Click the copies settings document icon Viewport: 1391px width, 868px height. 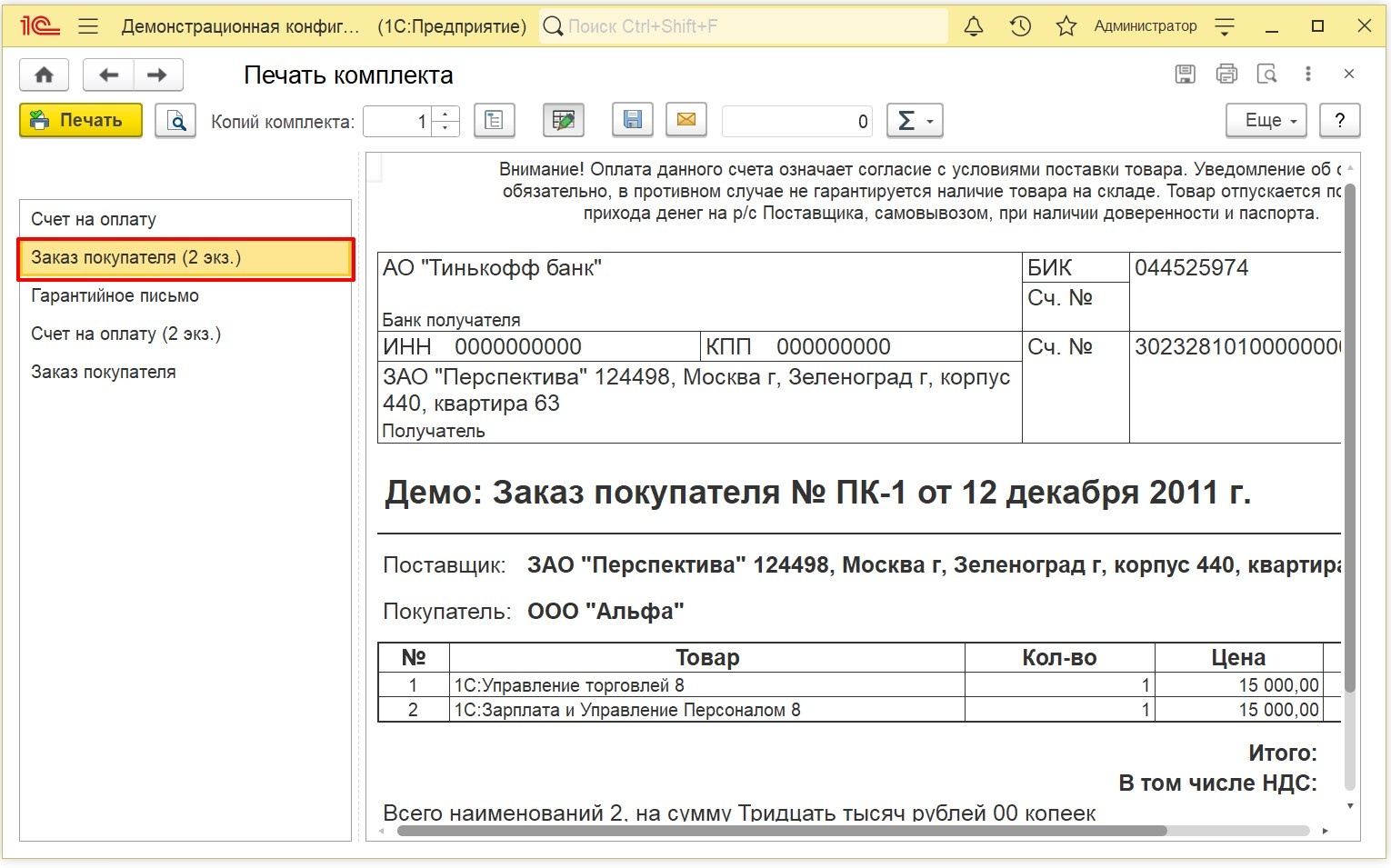pos(495,120)
